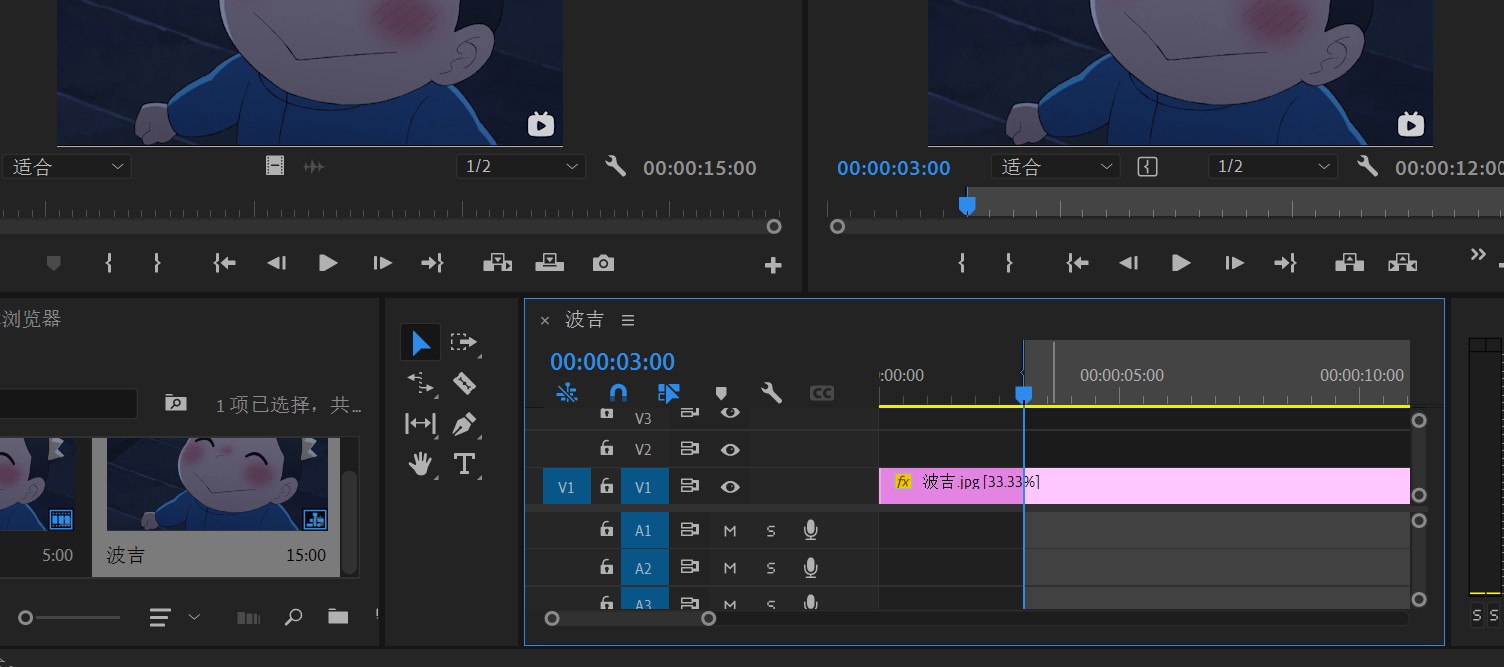Select the 波吉 sequence tab
The width and height of the screenshot is (1504, 667).
(x=585, y=320)
